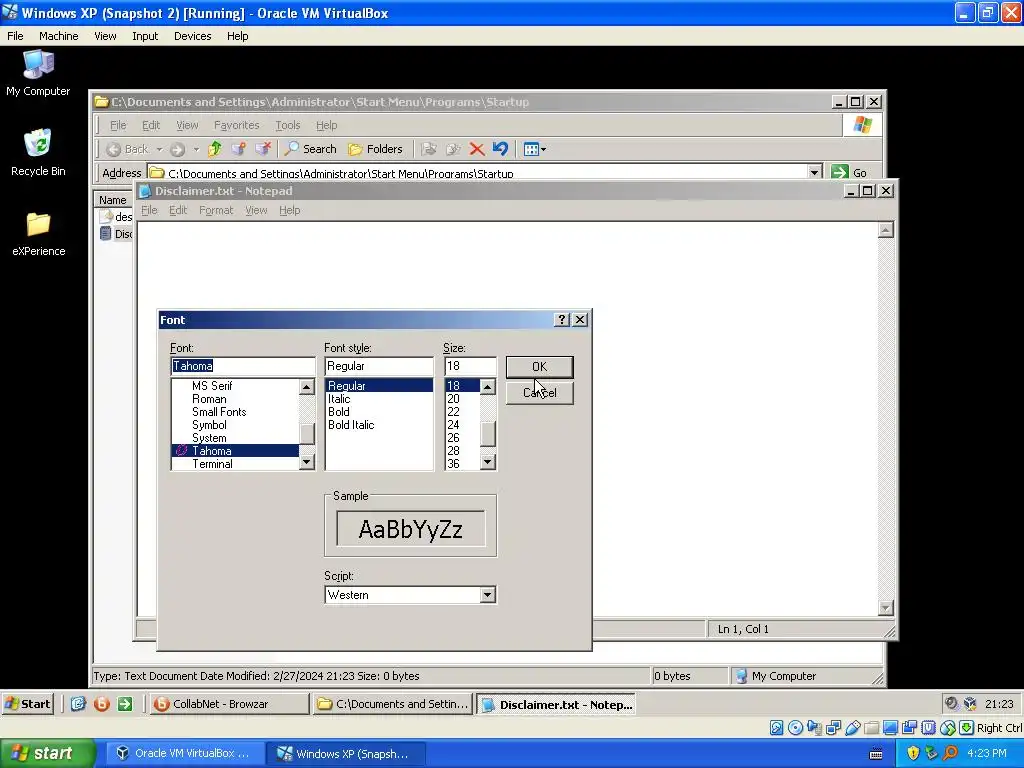Click Forward arrow in Explorer toolbar
The width and height of the screenshot is (1024, 768).
click(x=177, y=149)
